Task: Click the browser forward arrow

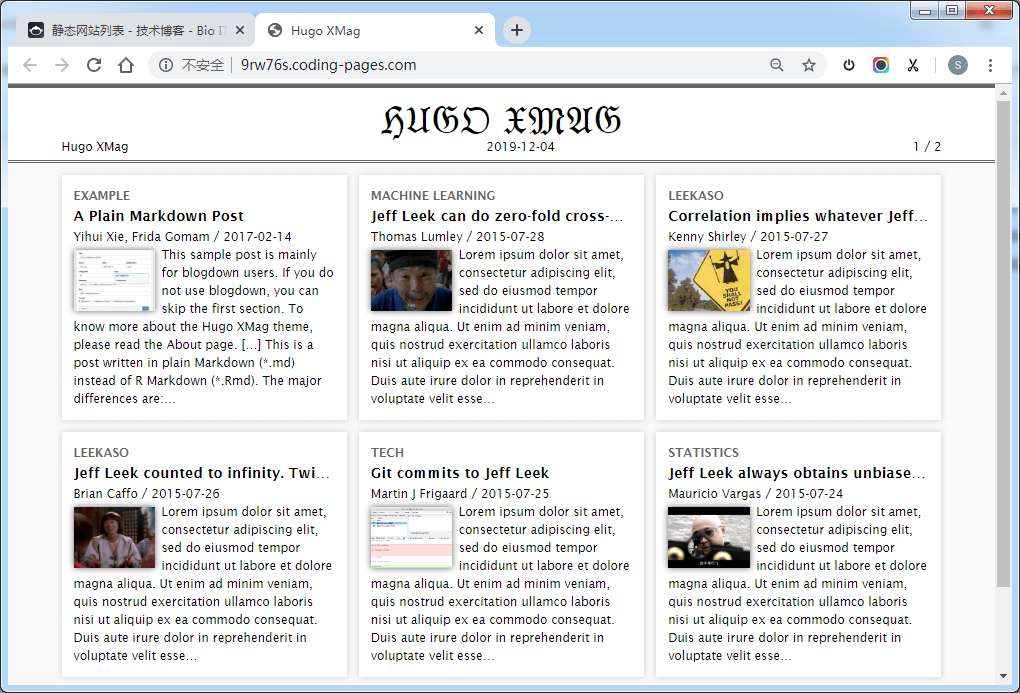Action: tap(62, 65)
